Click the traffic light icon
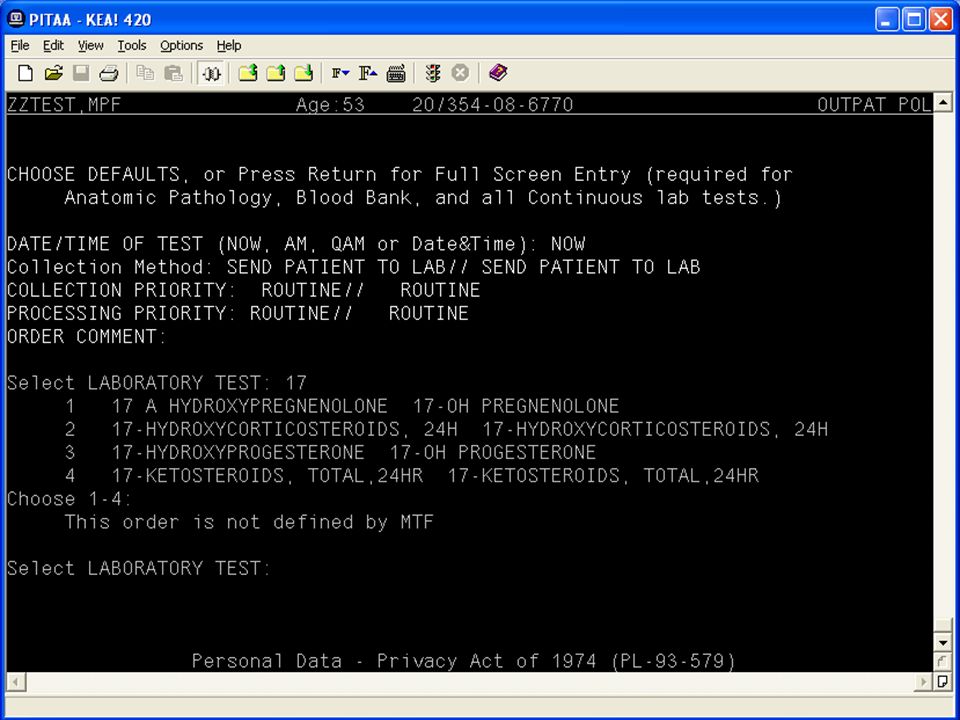The image size is (960, 720). click(433, 73)
